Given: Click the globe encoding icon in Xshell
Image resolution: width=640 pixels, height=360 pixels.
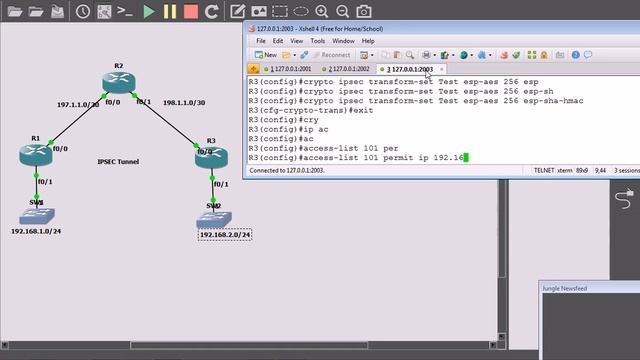Looking at the screenshot, I should pyautogui.click(x=463, y=55).
